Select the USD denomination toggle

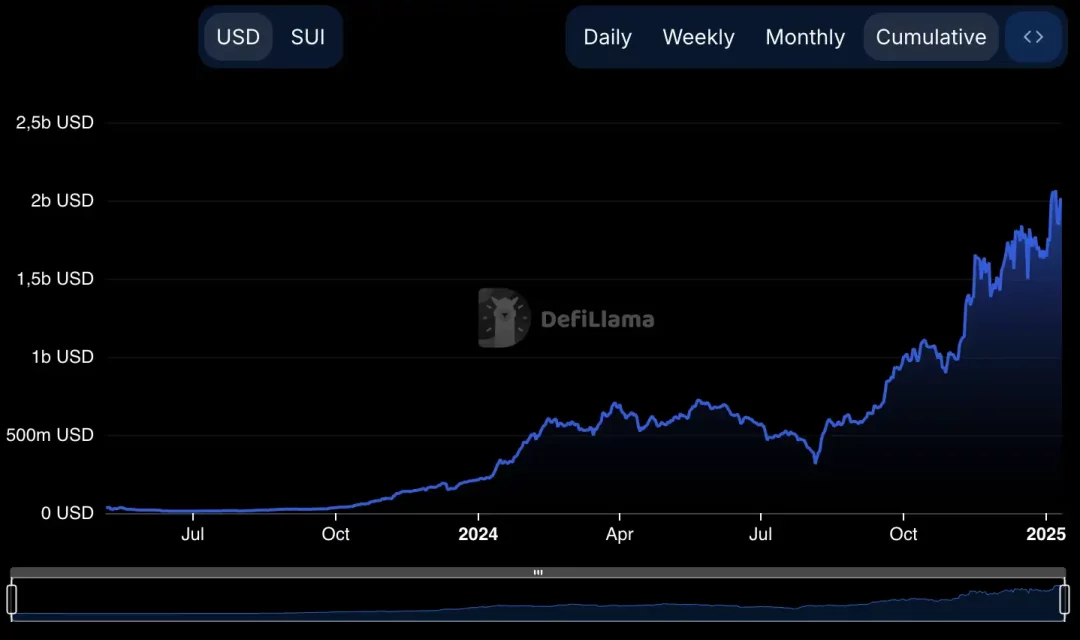pyautogui.click(x=238, y=37)
